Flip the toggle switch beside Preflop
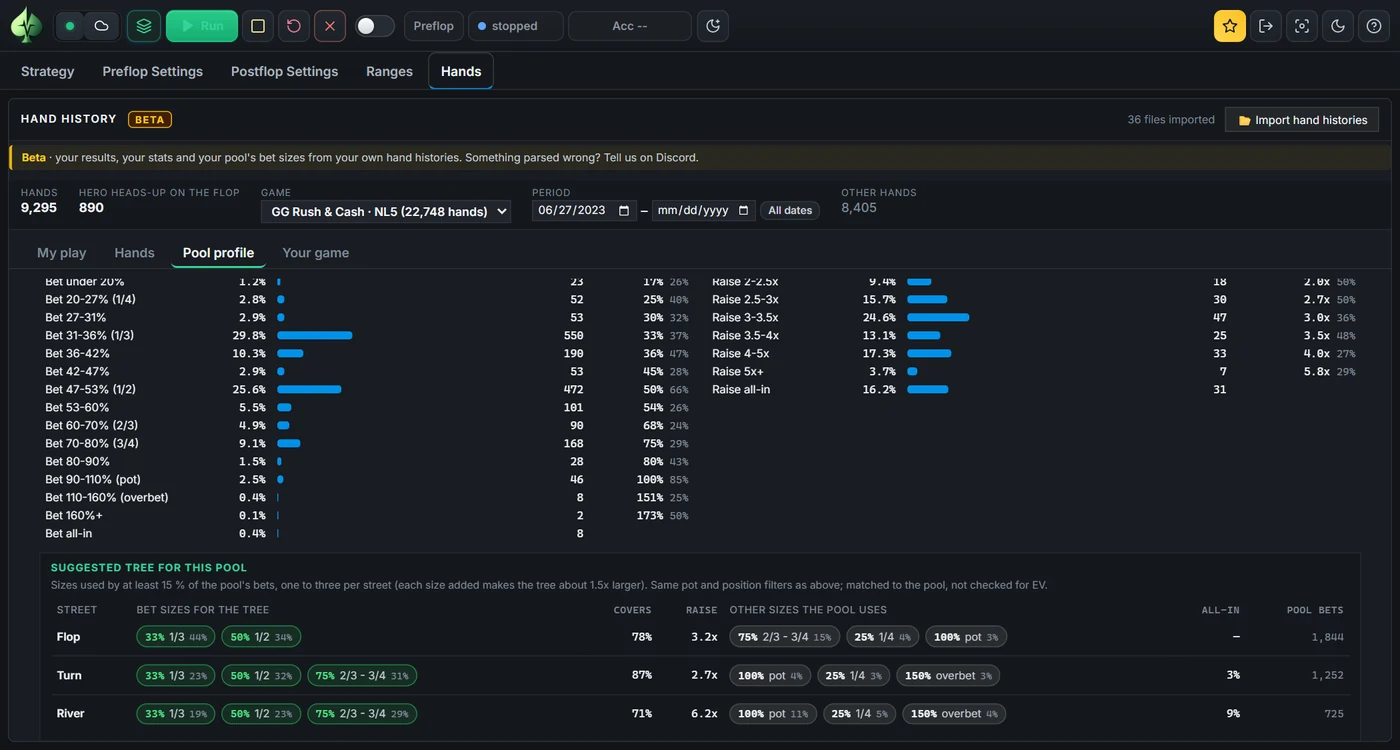Screen dimensions: 1400x750 (374, 26)
